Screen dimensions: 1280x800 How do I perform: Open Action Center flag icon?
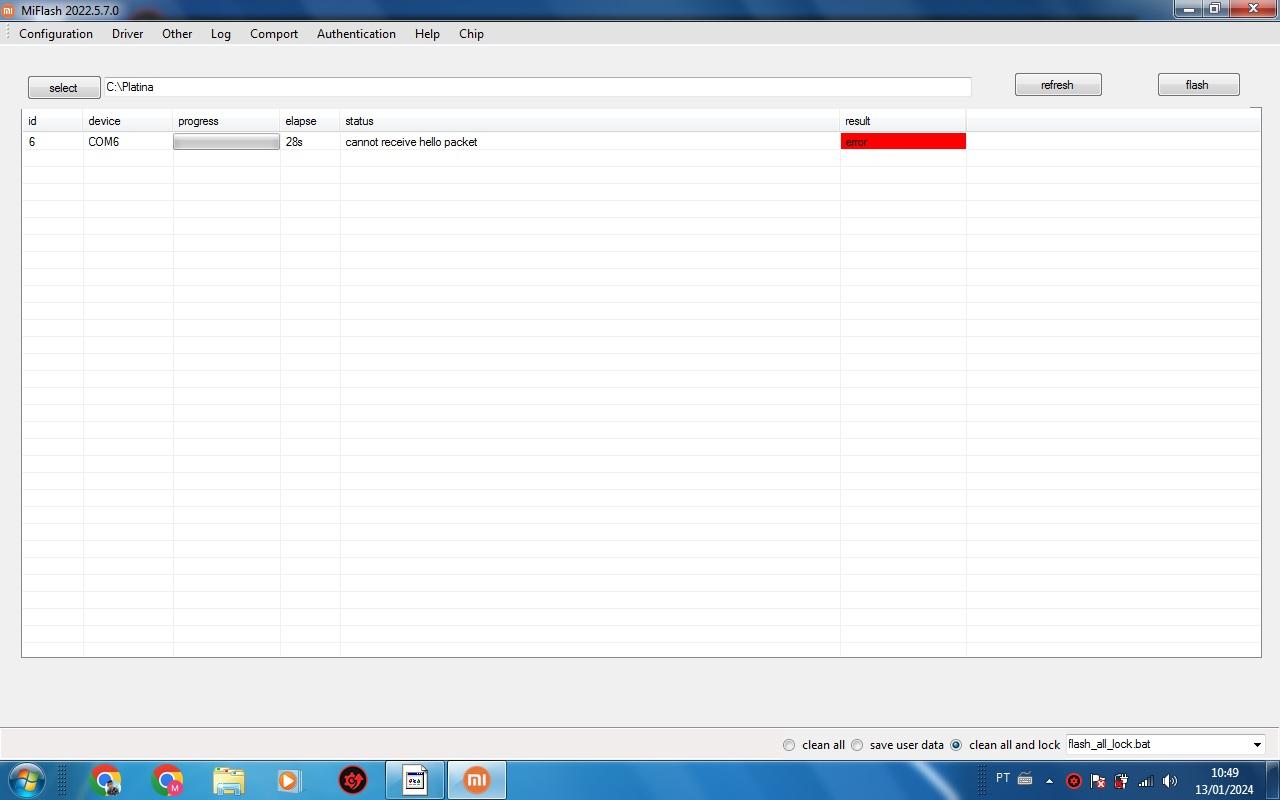1098,781
